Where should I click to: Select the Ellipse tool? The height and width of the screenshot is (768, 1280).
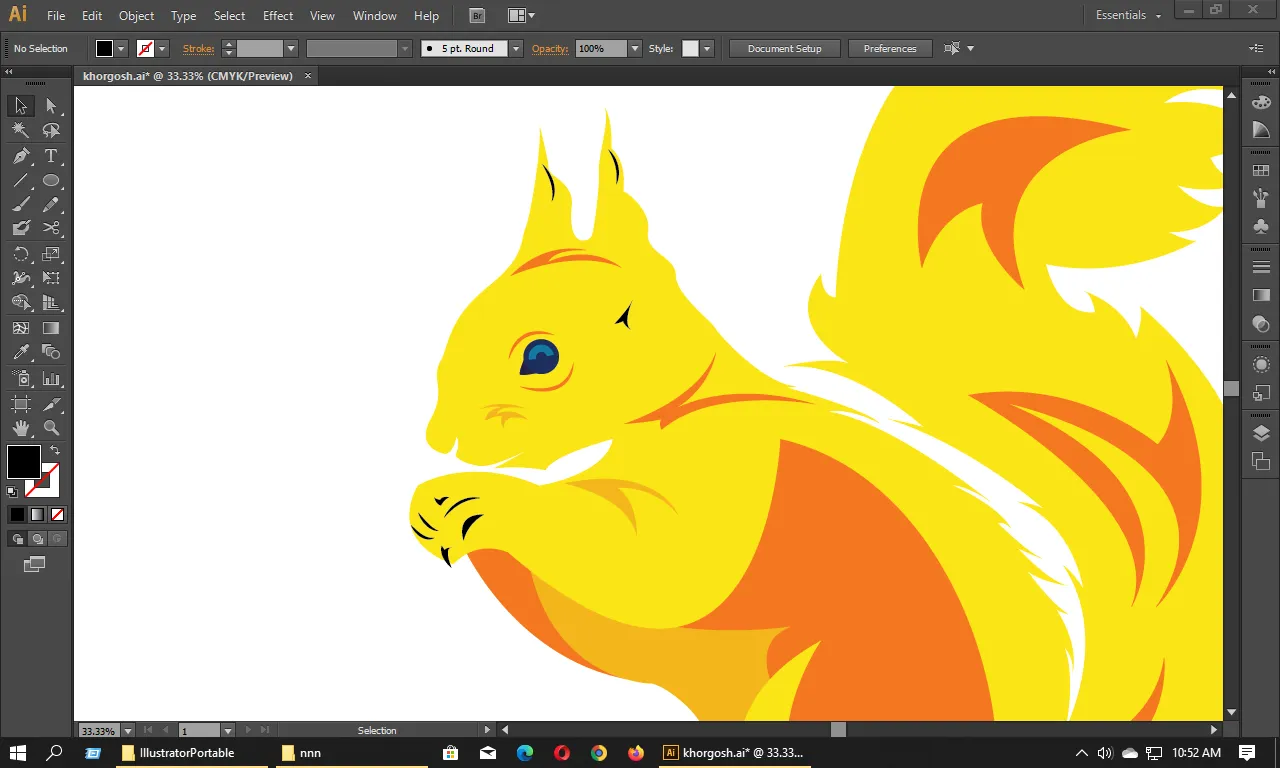(51, 181)
